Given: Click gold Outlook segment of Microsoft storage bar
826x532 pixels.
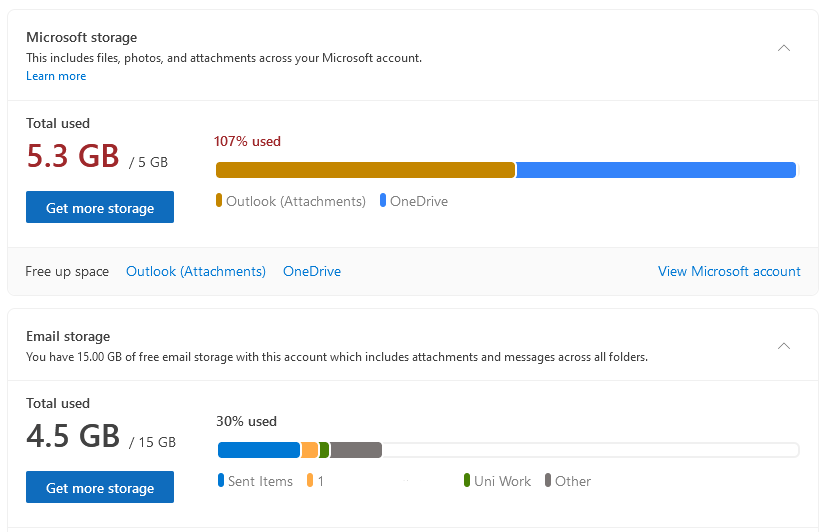Looking at the screenshot, I should coord(365,170).
